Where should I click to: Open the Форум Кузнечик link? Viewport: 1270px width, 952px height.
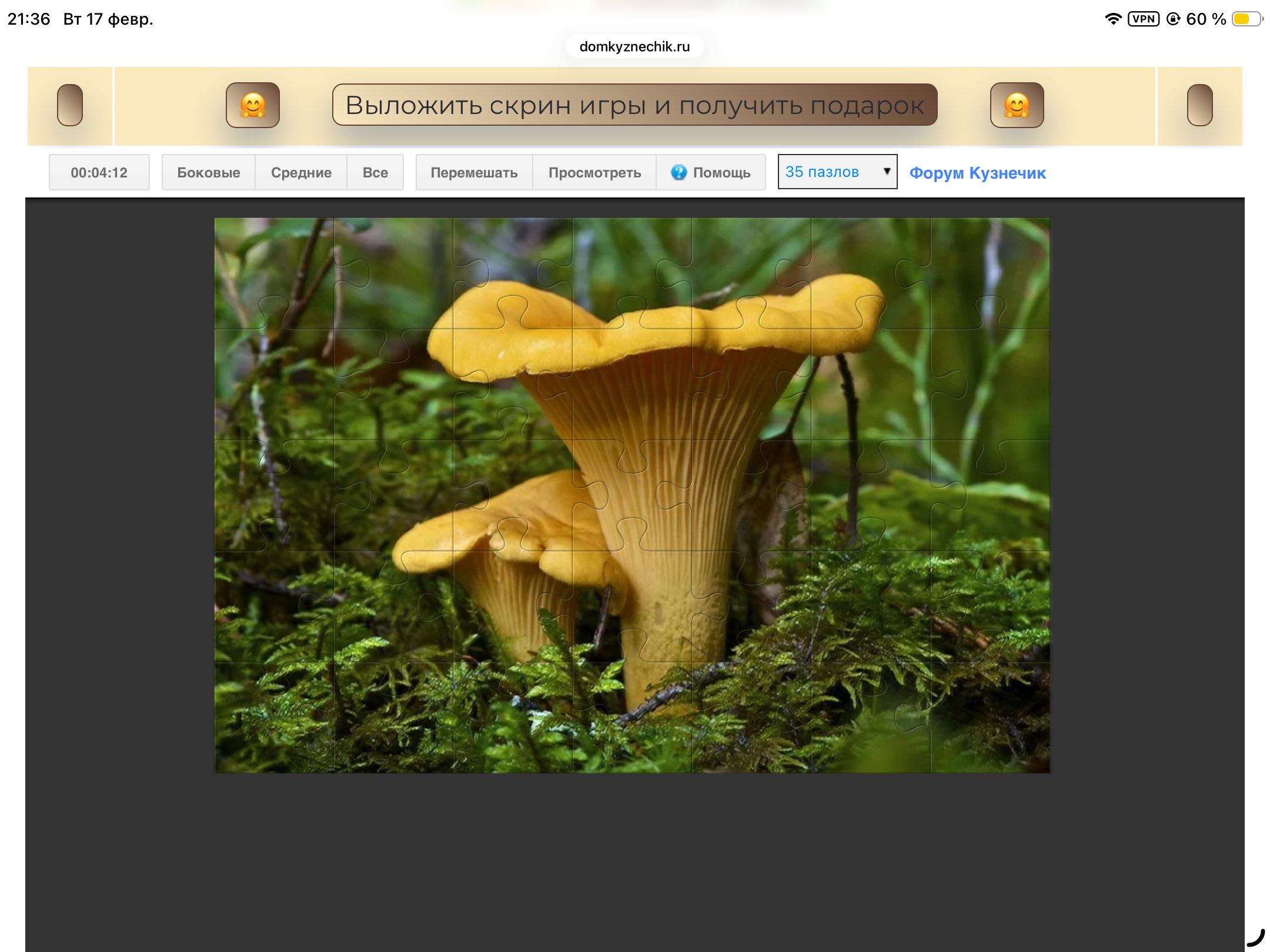point(977,173)
